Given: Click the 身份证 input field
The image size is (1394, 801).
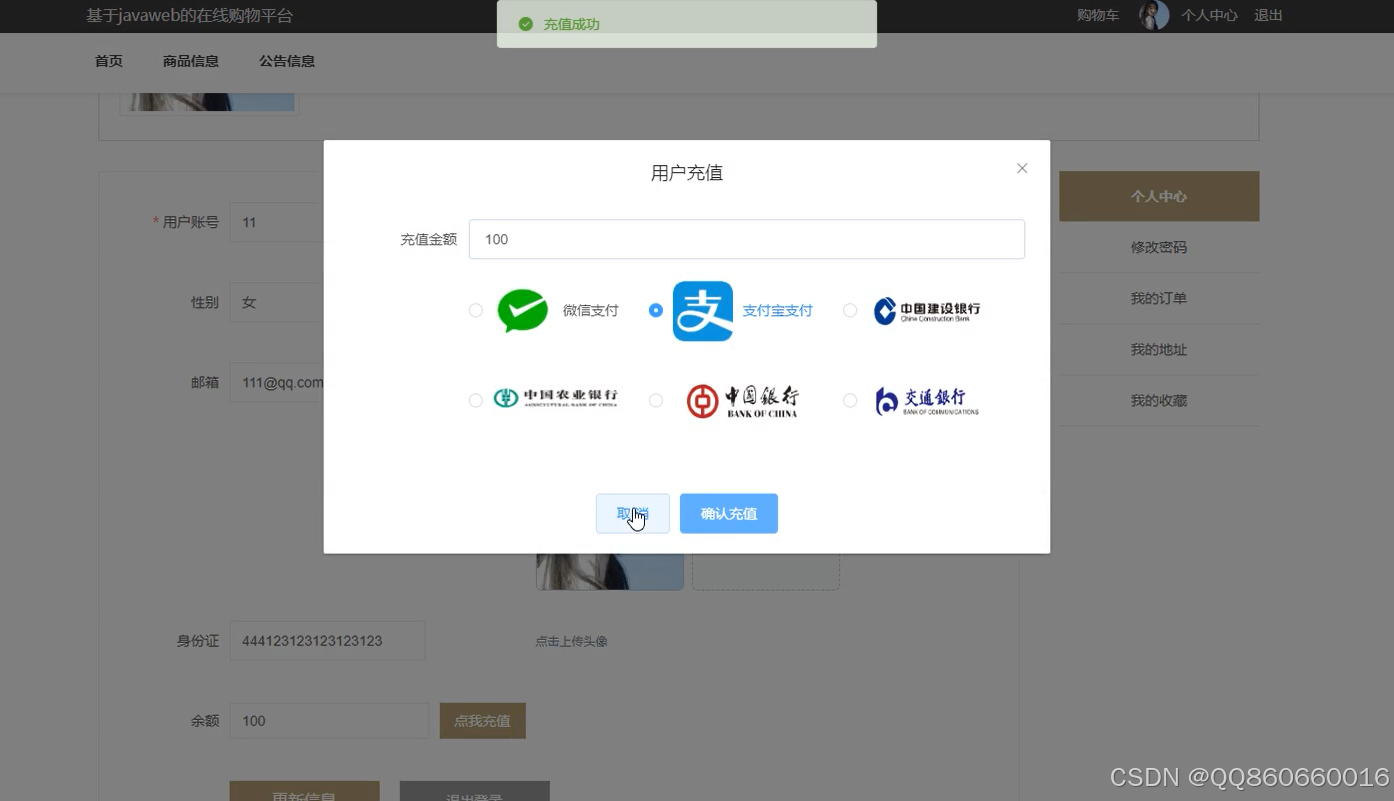Looking at the screenshot, I should tap(327, 641).
